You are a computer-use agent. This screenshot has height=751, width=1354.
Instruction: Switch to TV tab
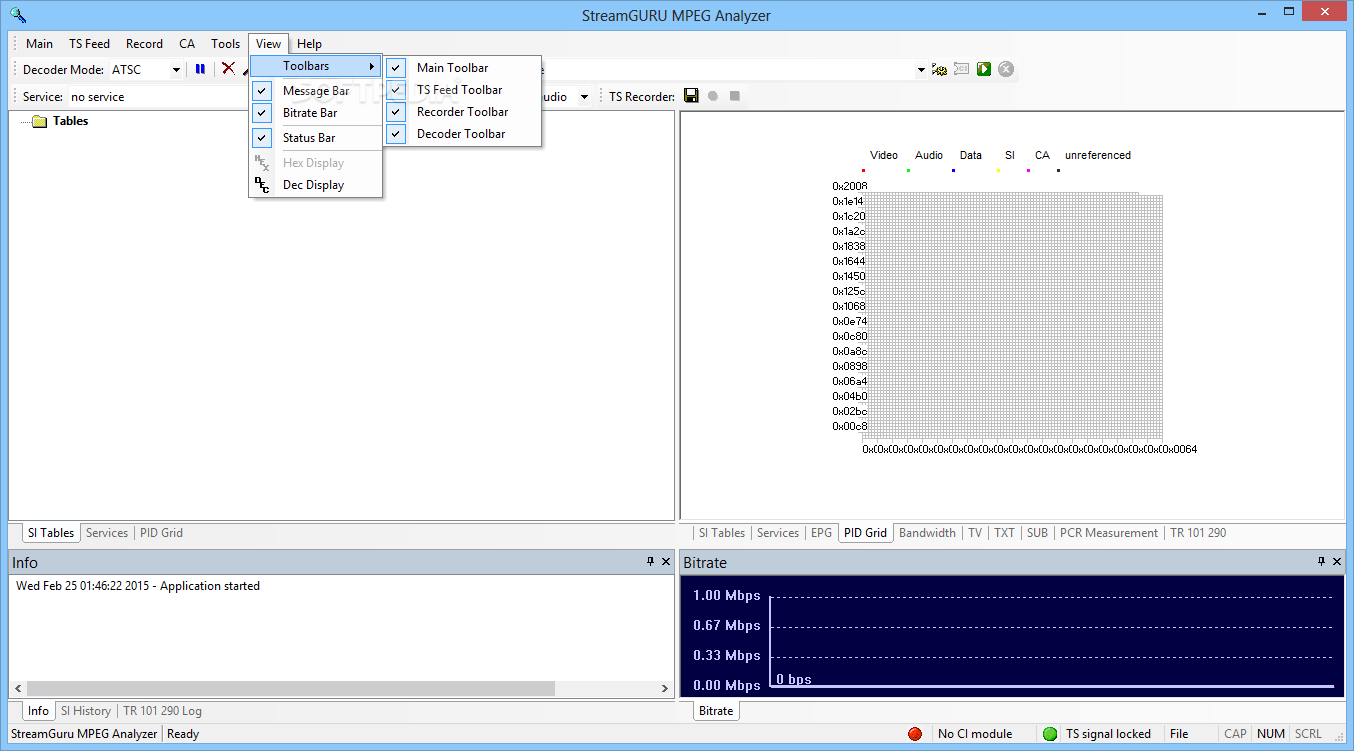[x=975, y=533]
